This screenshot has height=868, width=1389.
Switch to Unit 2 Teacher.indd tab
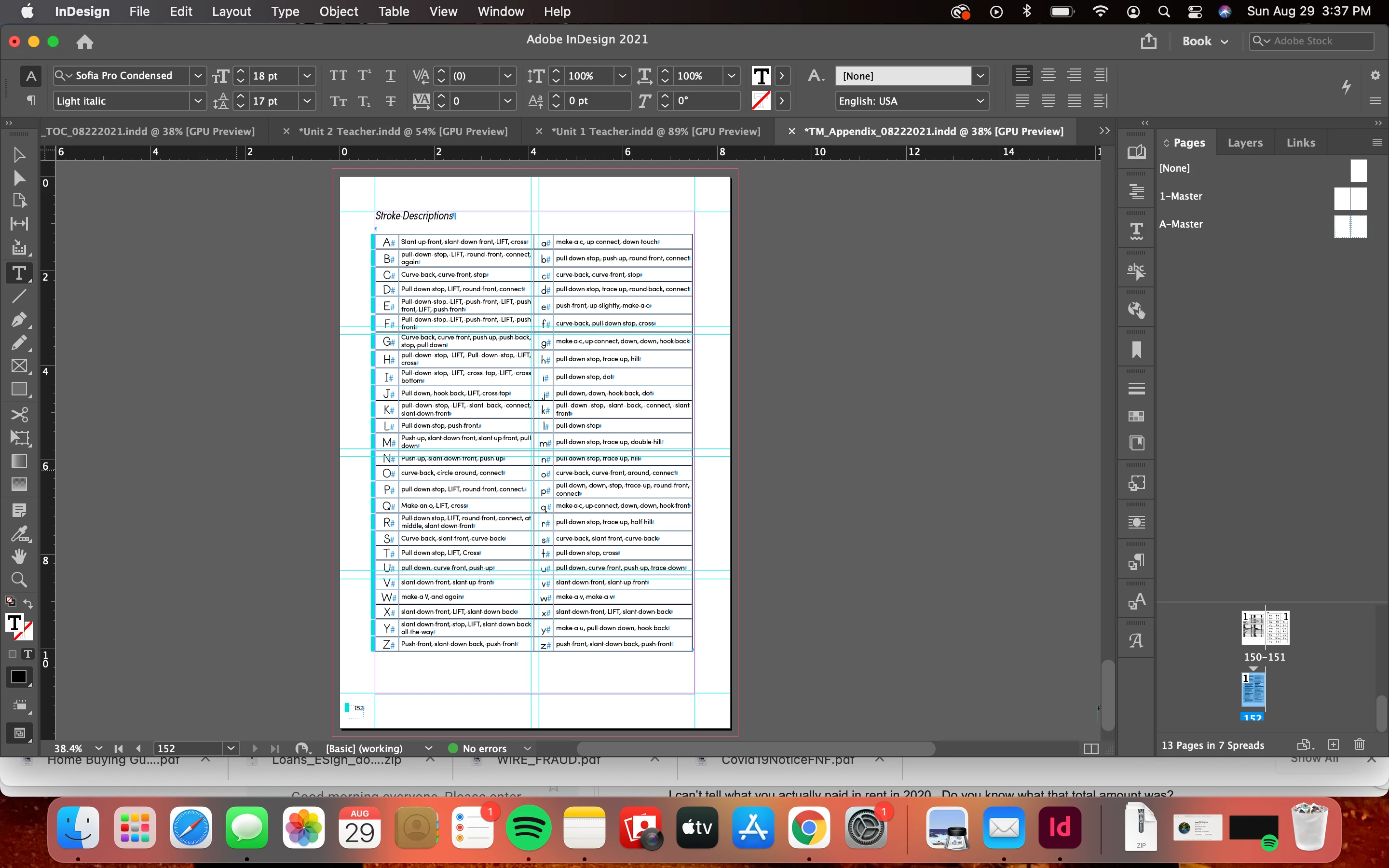[403, 132]
